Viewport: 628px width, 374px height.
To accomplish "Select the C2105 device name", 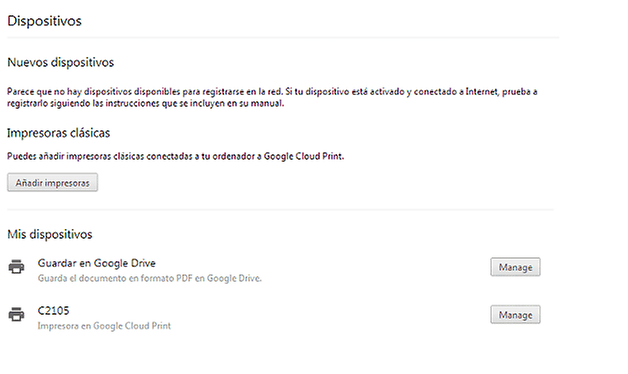I will click(53, 310).
